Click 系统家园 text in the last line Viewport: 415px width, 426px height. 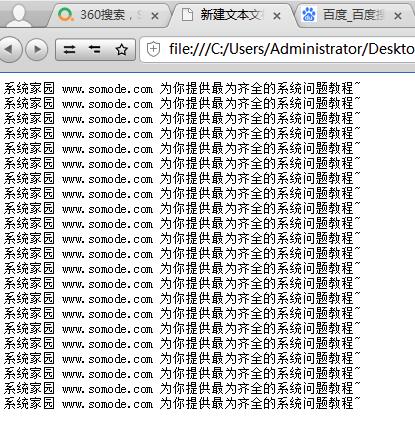[29, 404]
